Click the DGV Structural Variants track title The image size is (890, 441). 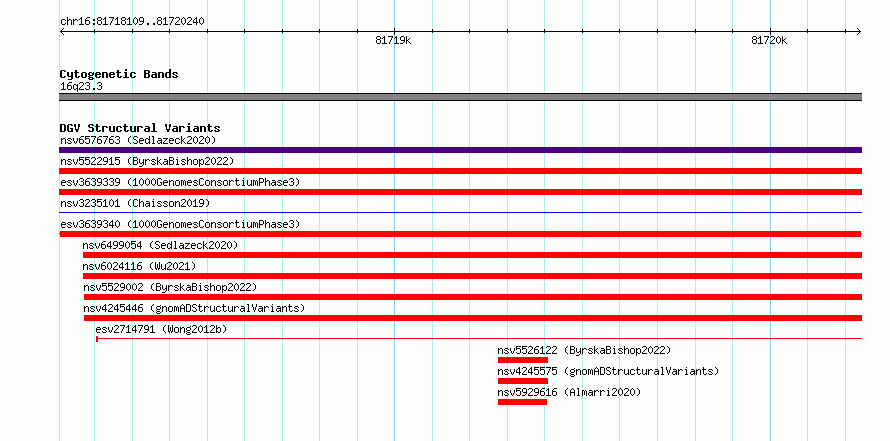point(140,128)
